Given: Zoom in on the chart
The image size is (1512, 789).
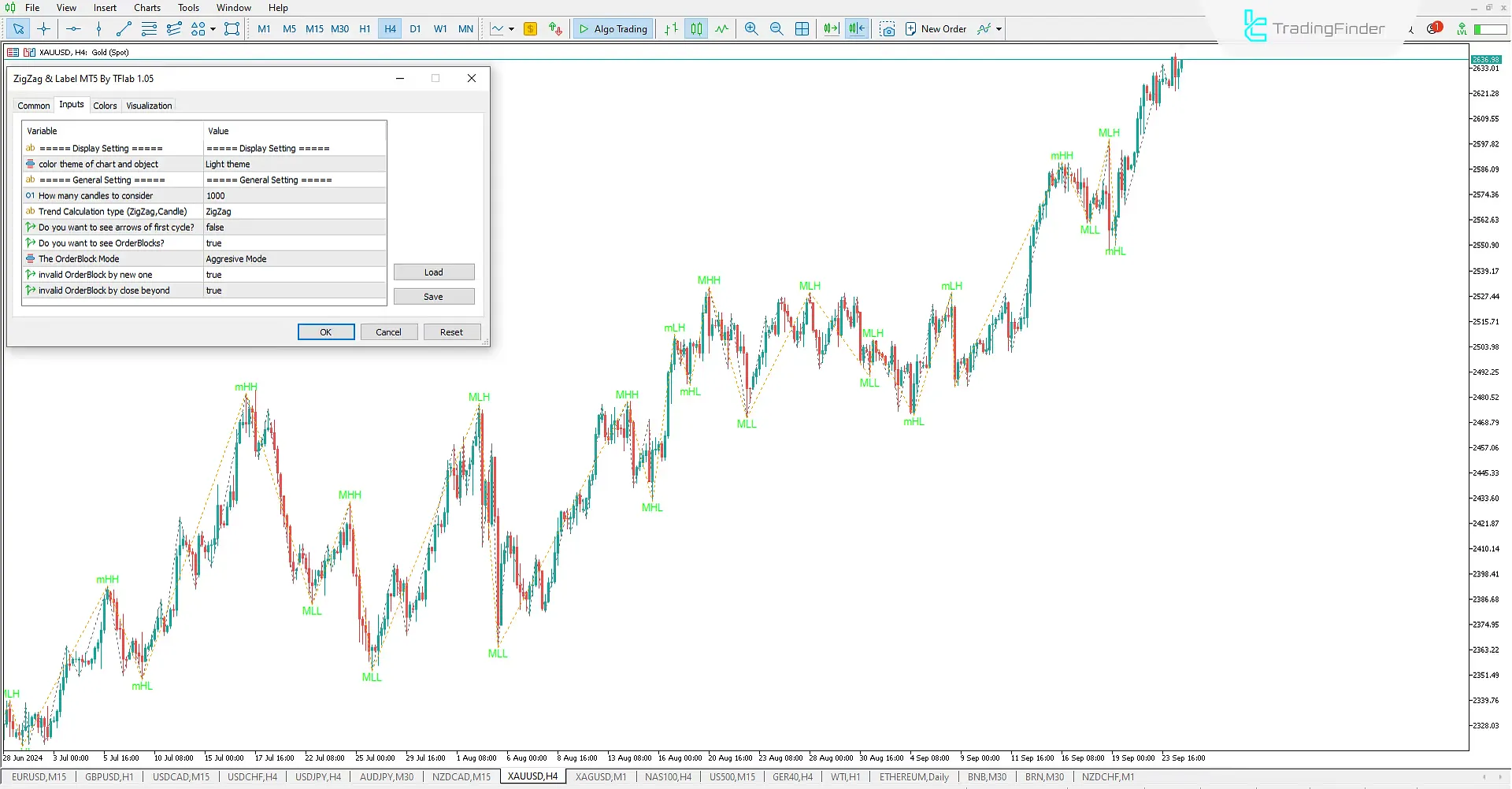Looking at the screenshot, I should pyautogui.click(x=750, y=28).
